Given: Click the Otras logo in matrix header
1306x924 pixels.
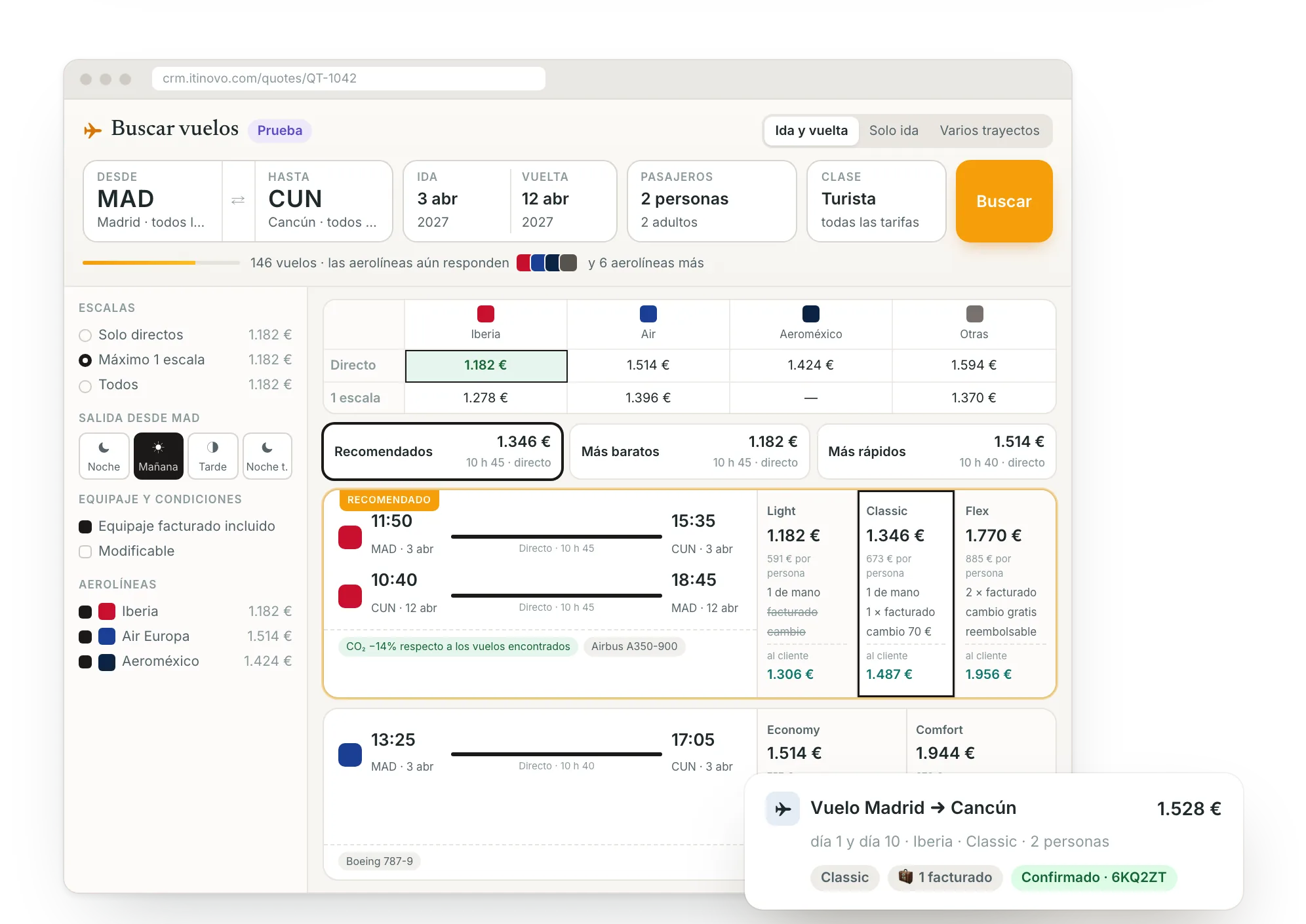Looking at the screenshot, I should point(975,314).
